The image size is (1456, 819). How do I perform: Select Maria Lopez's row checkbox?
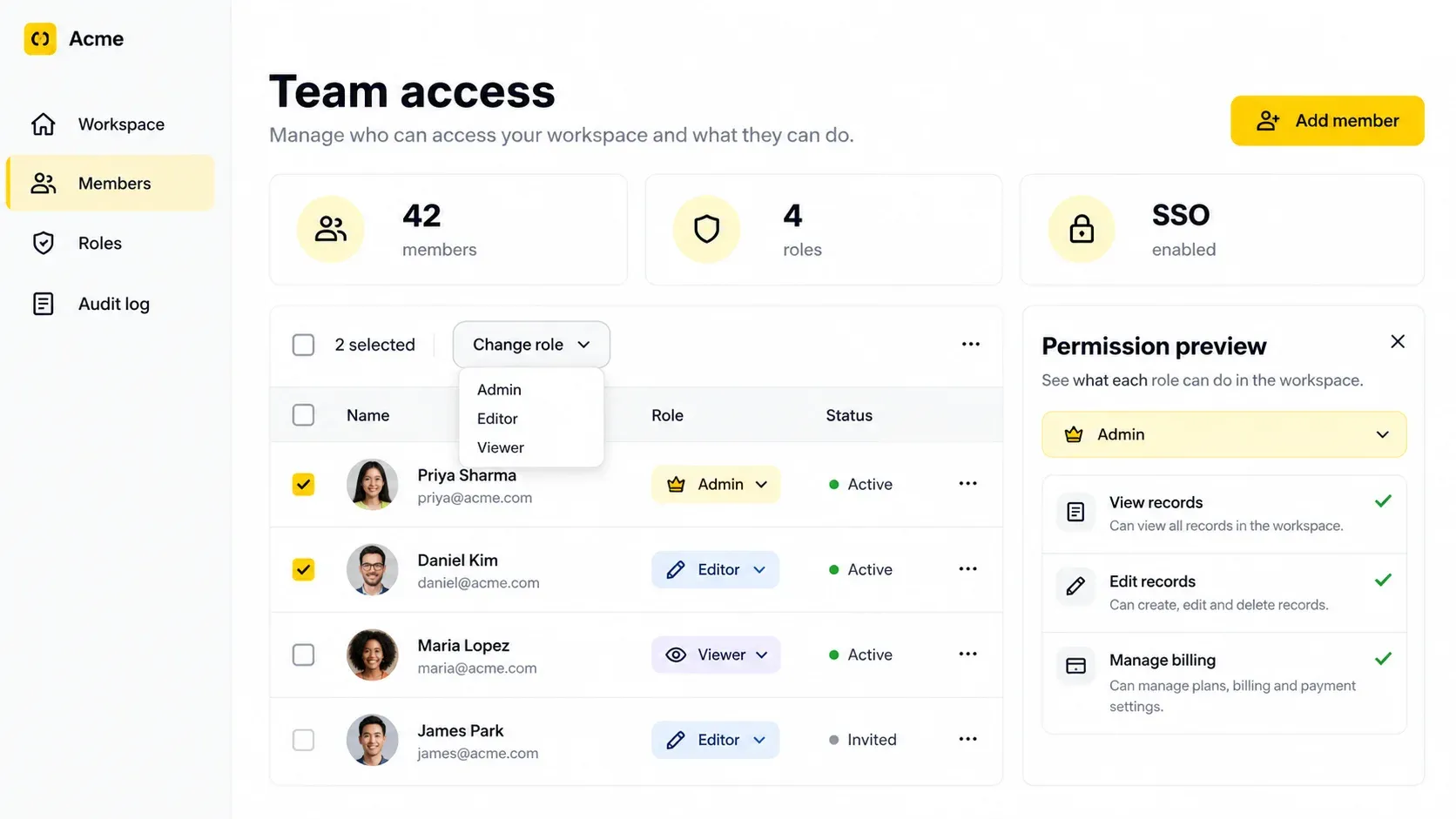pyautogui.click(x=303, y=655)
